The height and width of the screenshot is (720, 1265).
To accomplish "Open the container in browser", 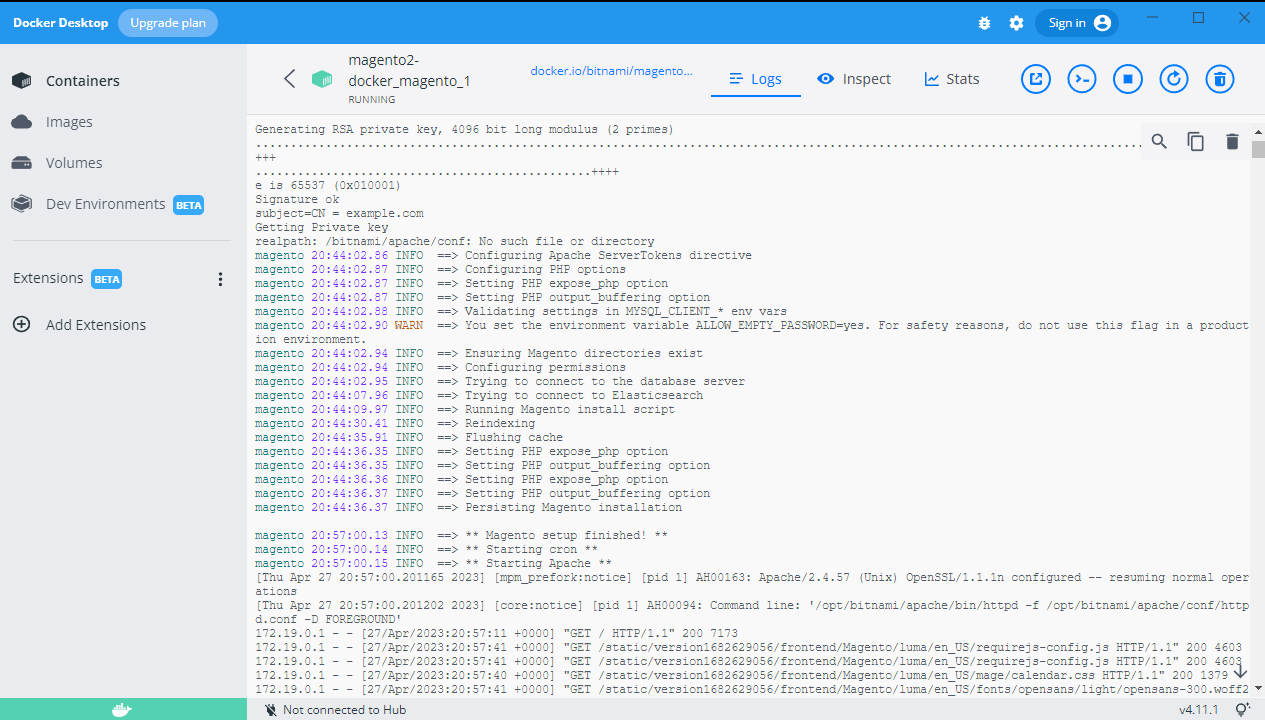I will click(x=1035, y=78).
